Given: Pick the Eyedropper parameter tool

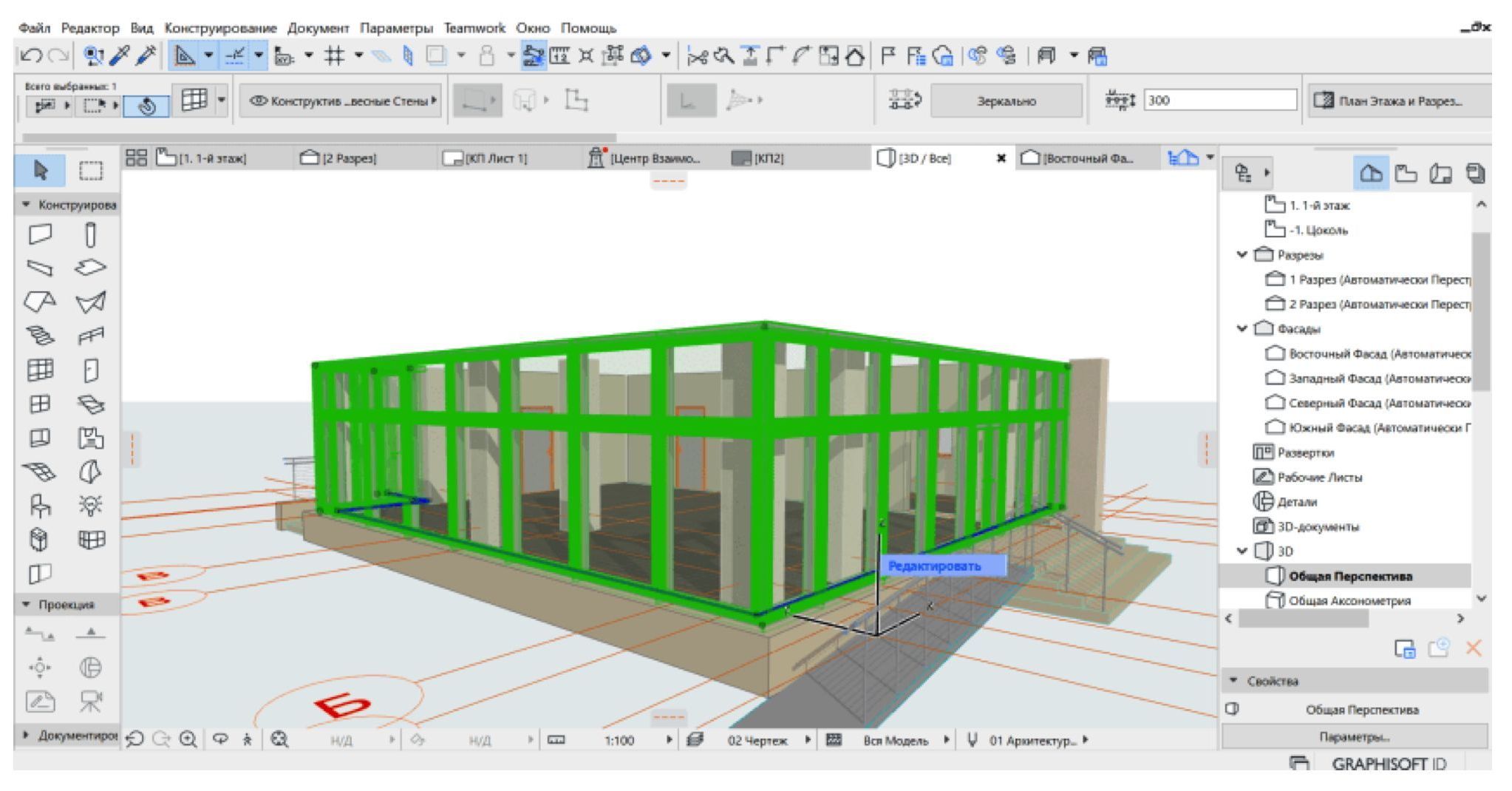Looking at the screenshot, I should click(120, 55).
